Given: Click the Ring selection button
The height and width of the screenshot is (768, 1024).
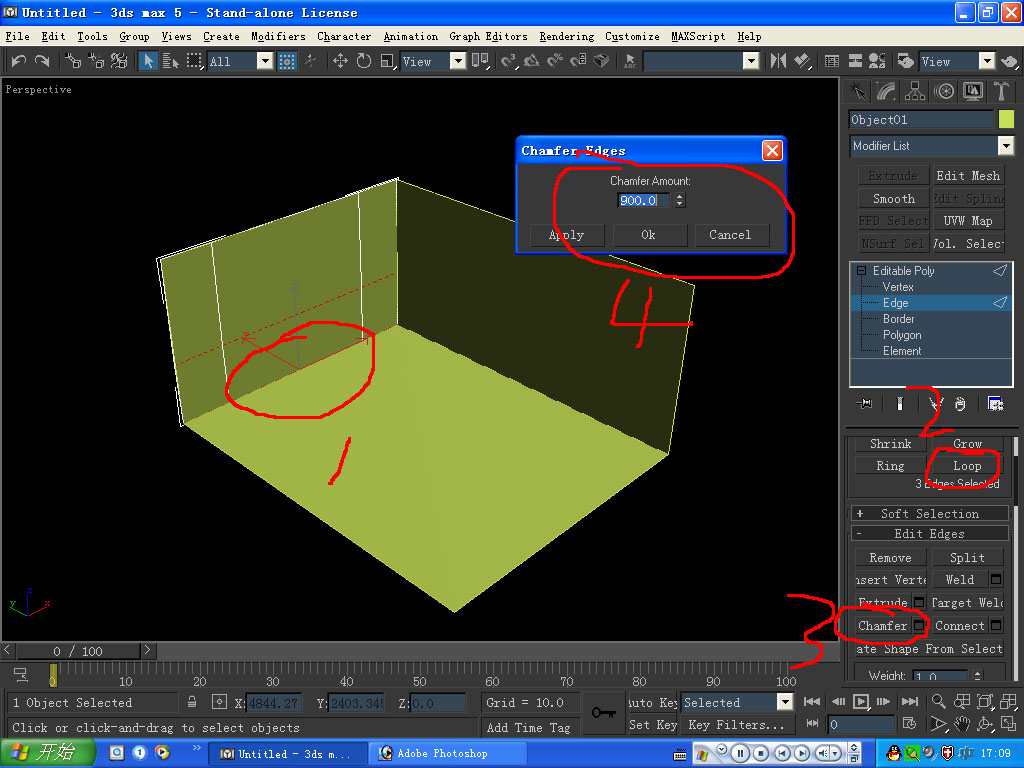Looking at the screenshot, I should coord(890,466).
